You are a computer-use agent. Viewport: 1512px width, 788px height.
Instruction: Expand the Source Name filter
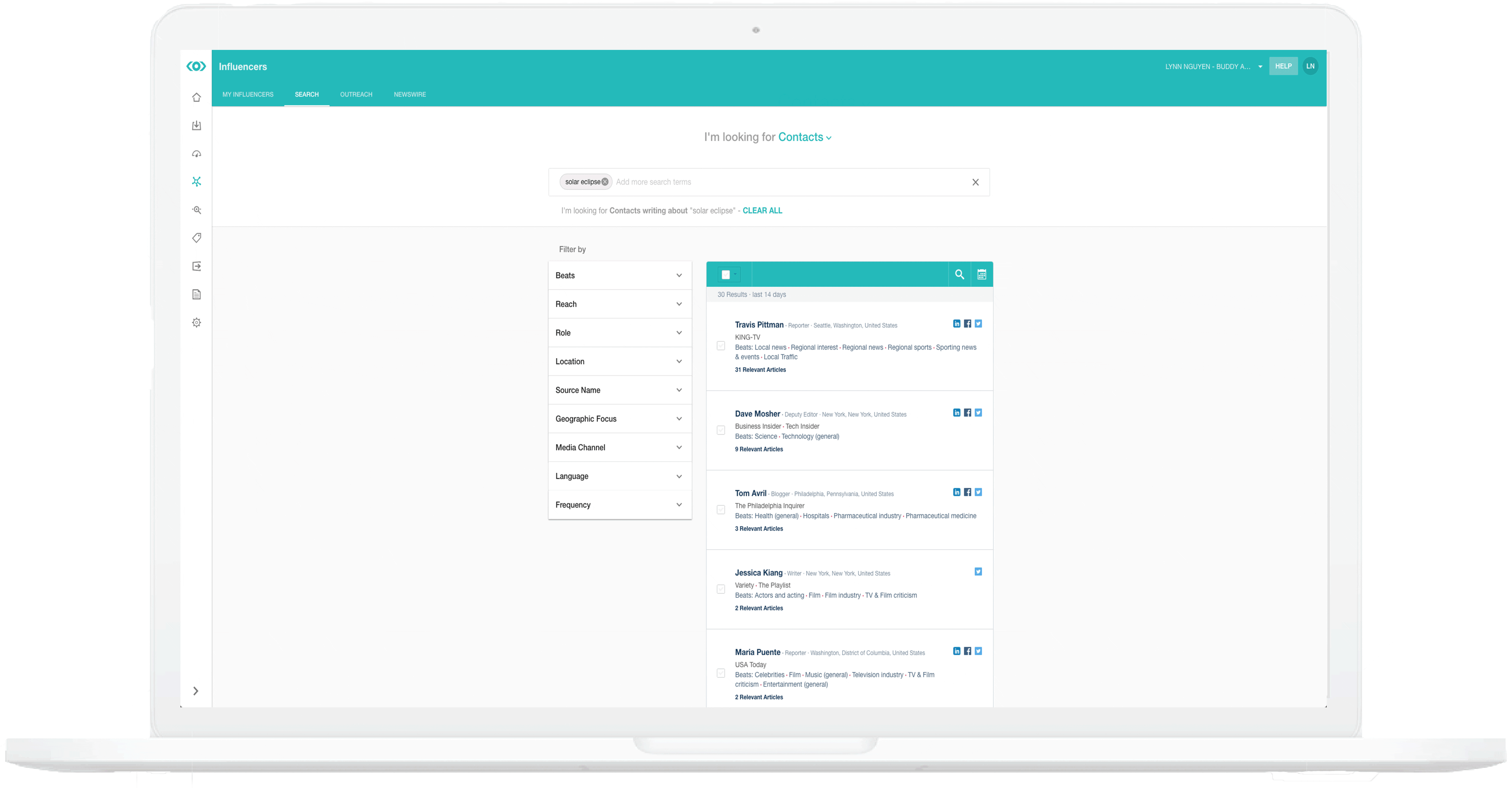pos(620,391)
